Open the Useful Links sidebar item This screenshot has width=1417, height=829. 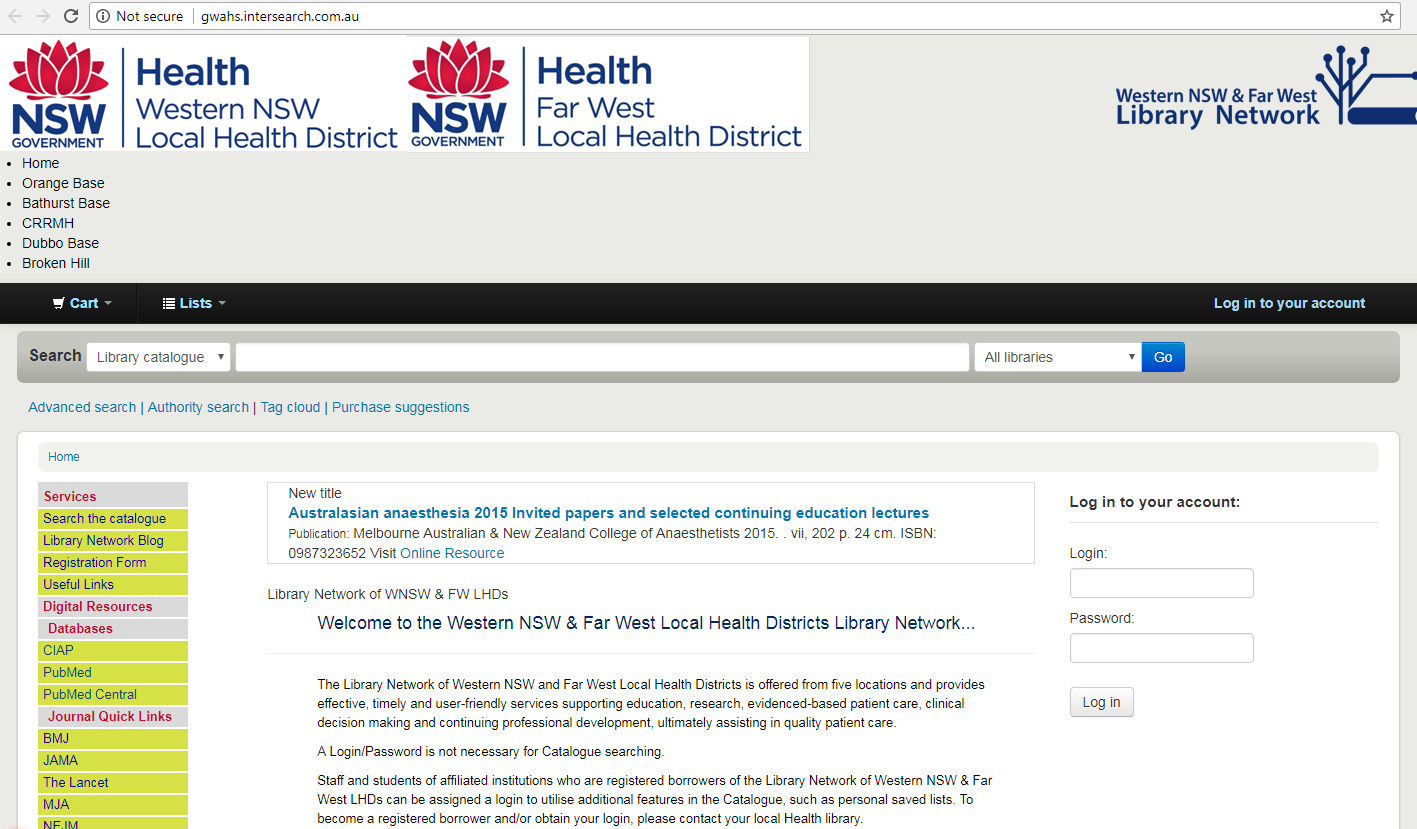coord(113,584)
